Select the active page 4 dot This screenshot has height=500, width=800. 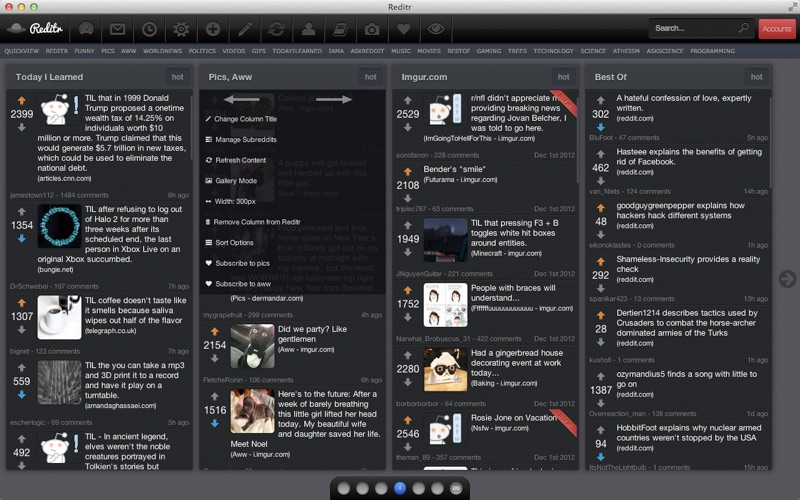point(400,488)
